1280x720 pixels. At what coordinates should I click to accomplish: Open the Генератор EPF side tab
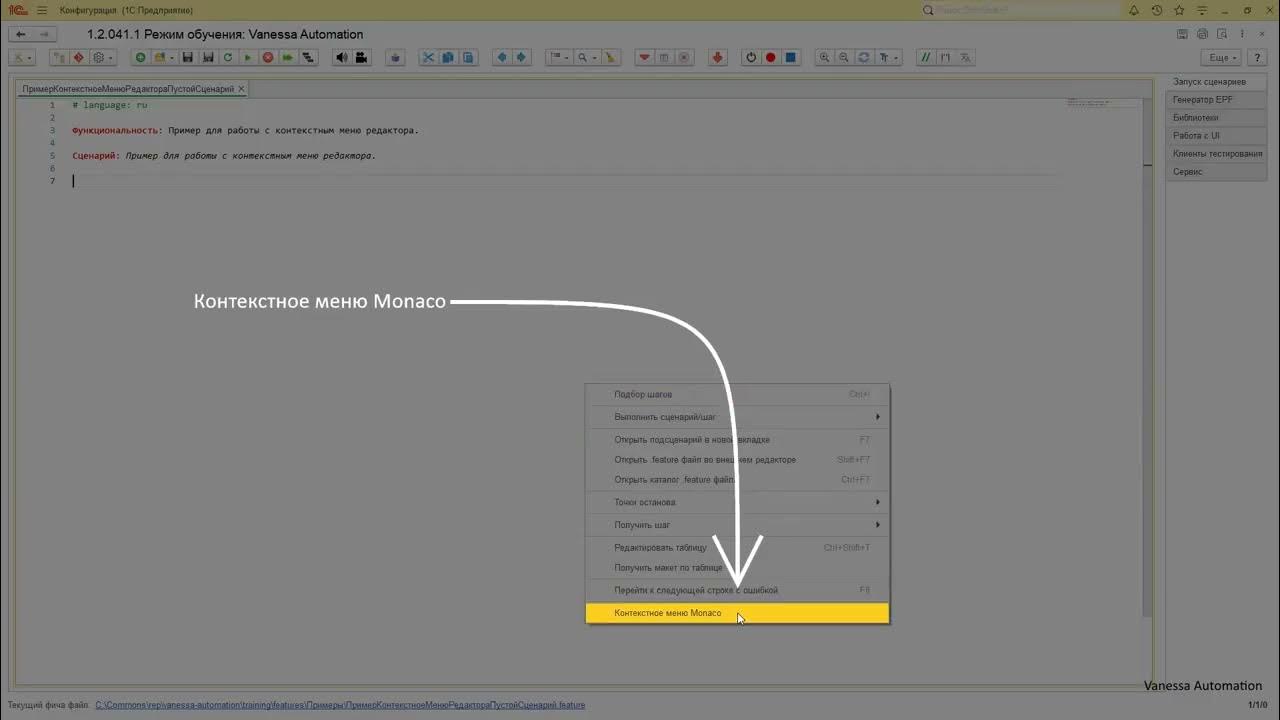point(1216,100)
